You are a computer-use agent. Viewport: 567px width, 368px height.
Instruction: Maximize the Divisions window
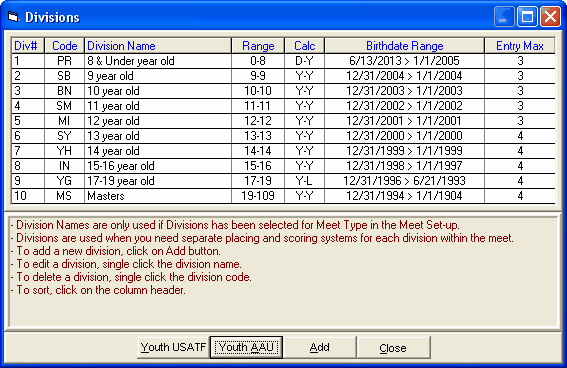(x=527, y=17)
